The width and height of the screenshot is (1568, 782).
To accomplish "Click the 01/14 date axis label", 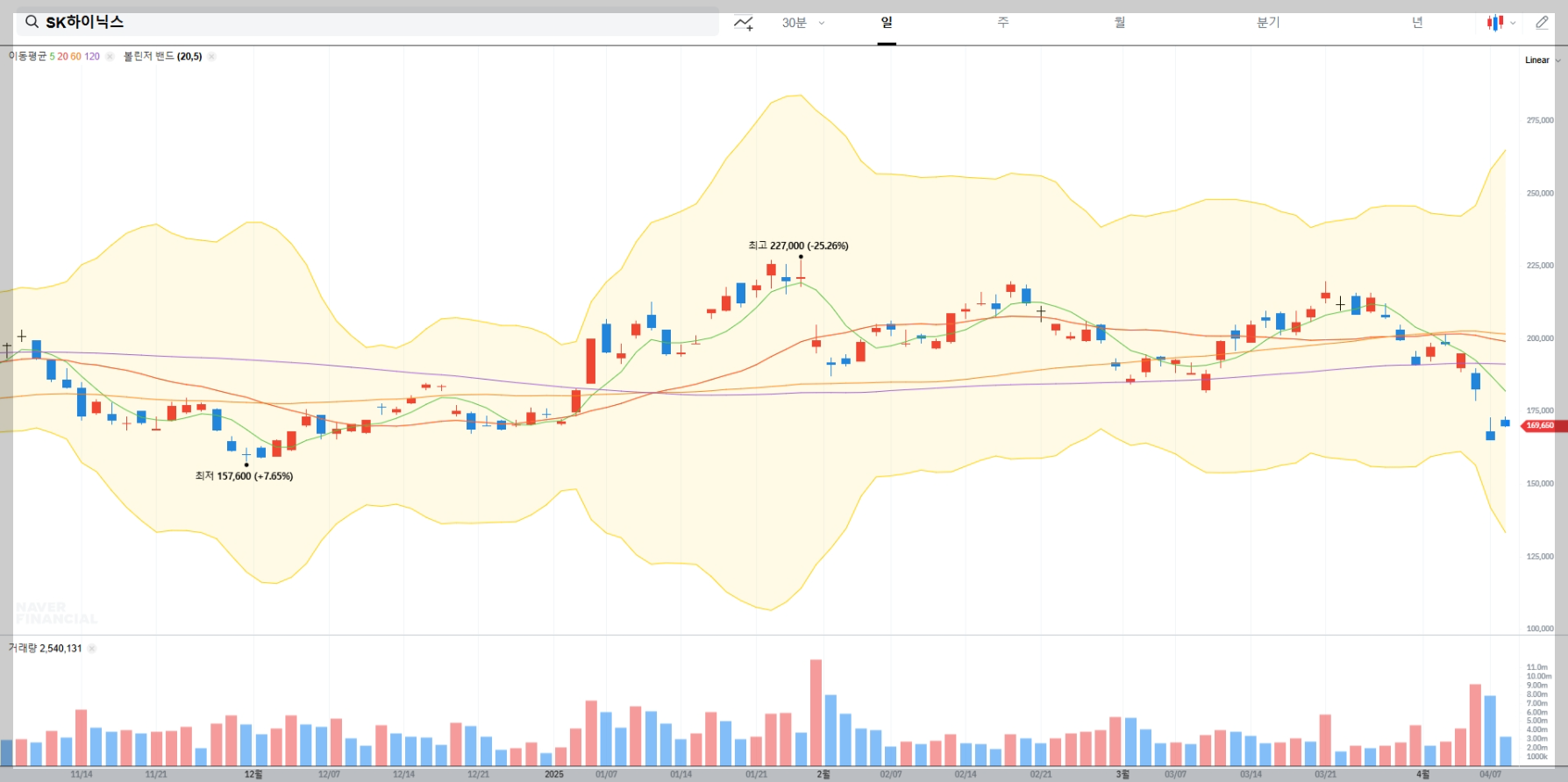I will (681, 774).
